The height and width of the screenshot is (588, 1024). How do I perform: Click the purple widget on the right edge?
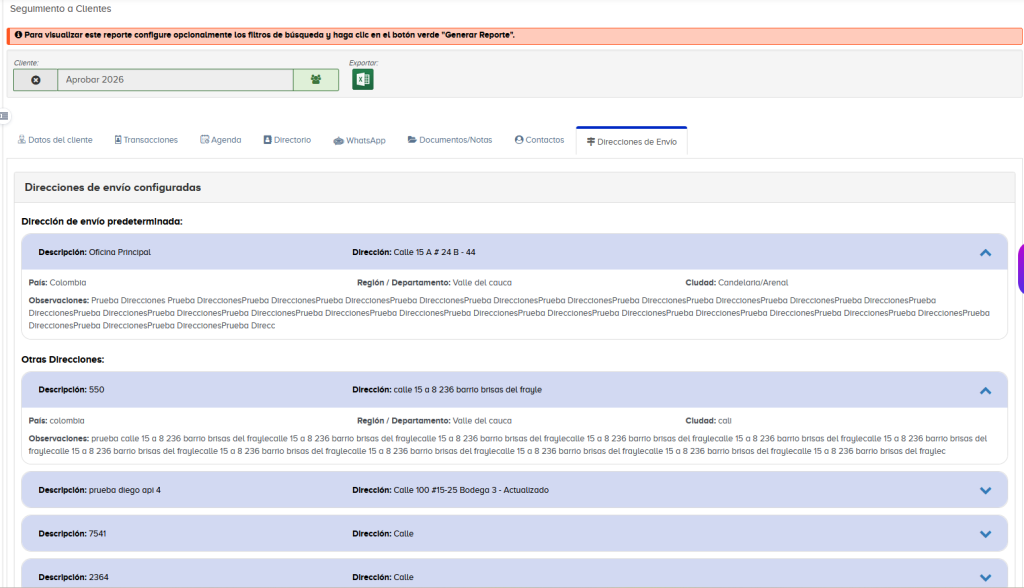(x=1020, y=269)
